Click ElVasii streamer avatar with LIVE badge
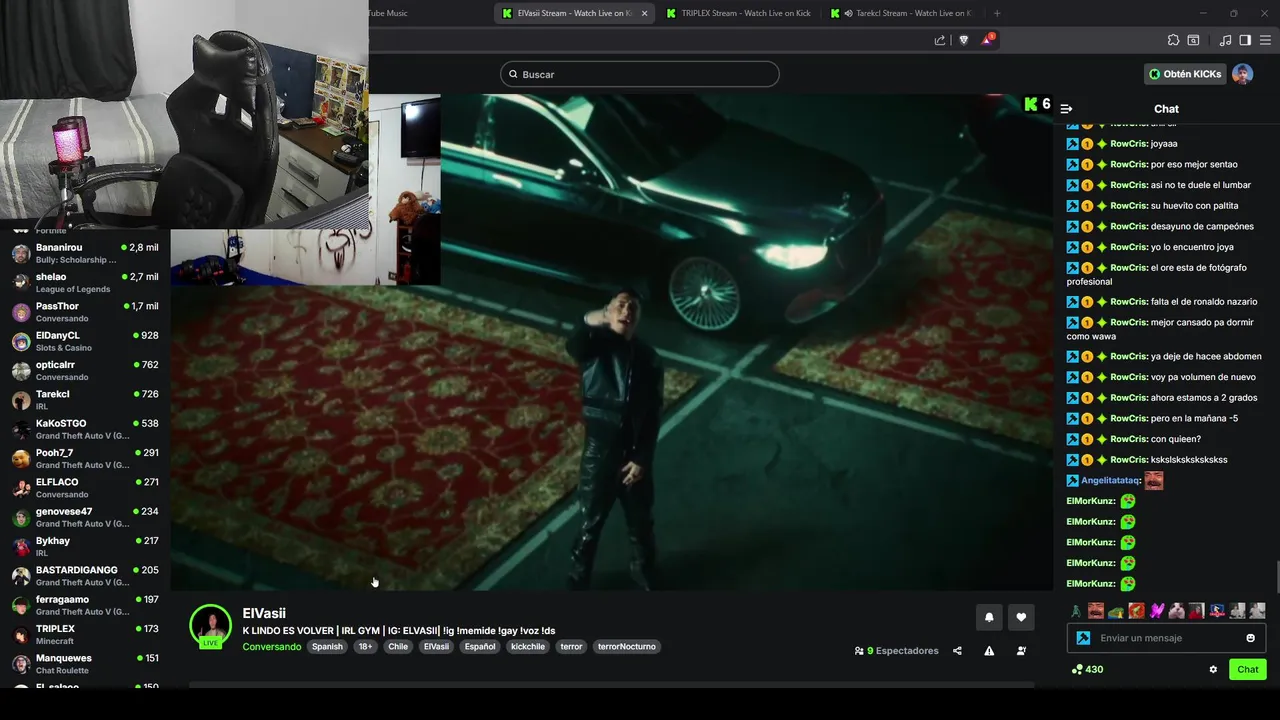The width and height of the screenshot is (1280, 720). pos(211,627)
